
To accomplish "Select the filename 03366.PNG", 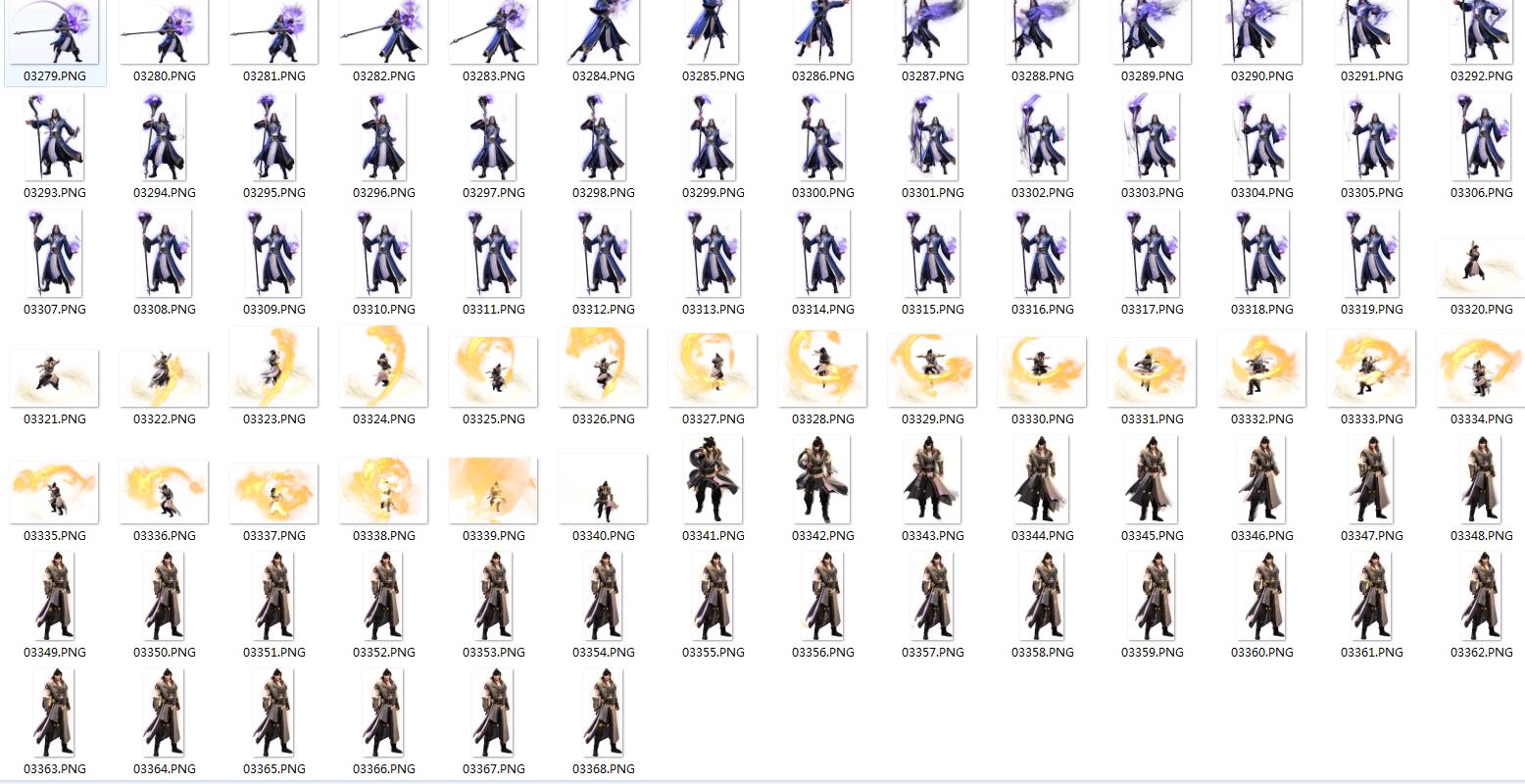I will [384, 768].
